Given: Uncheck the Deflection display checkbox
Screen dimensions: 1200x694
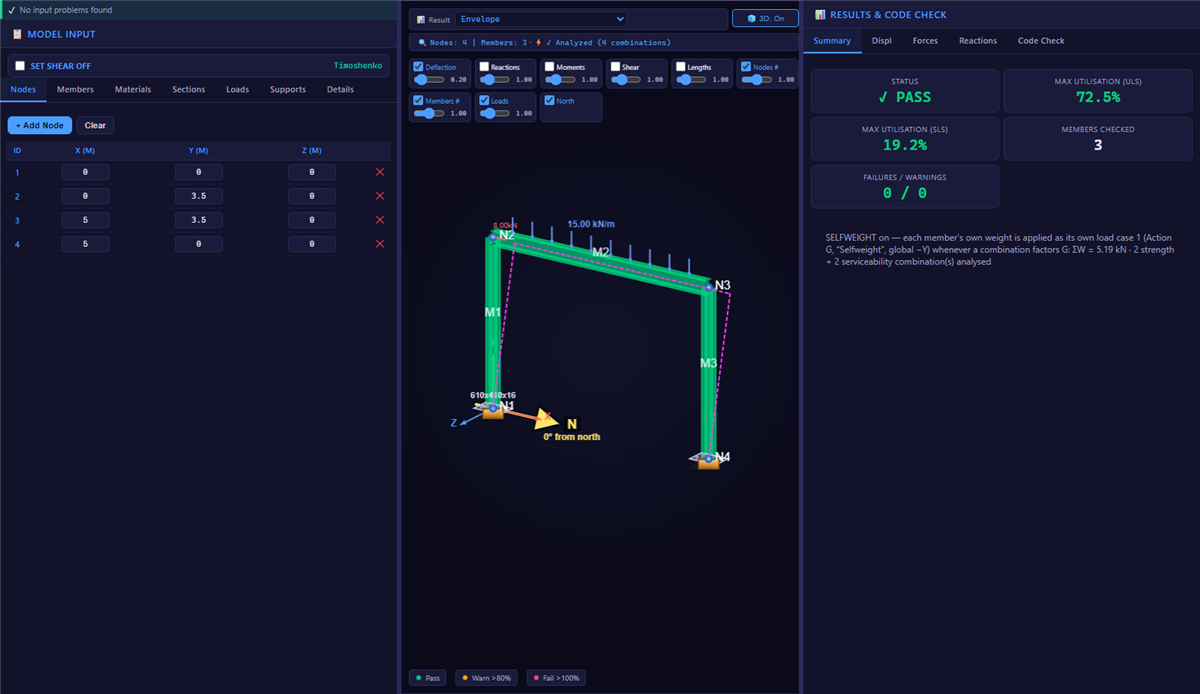Looking at the screenshot, I should [x=419, y=67].
